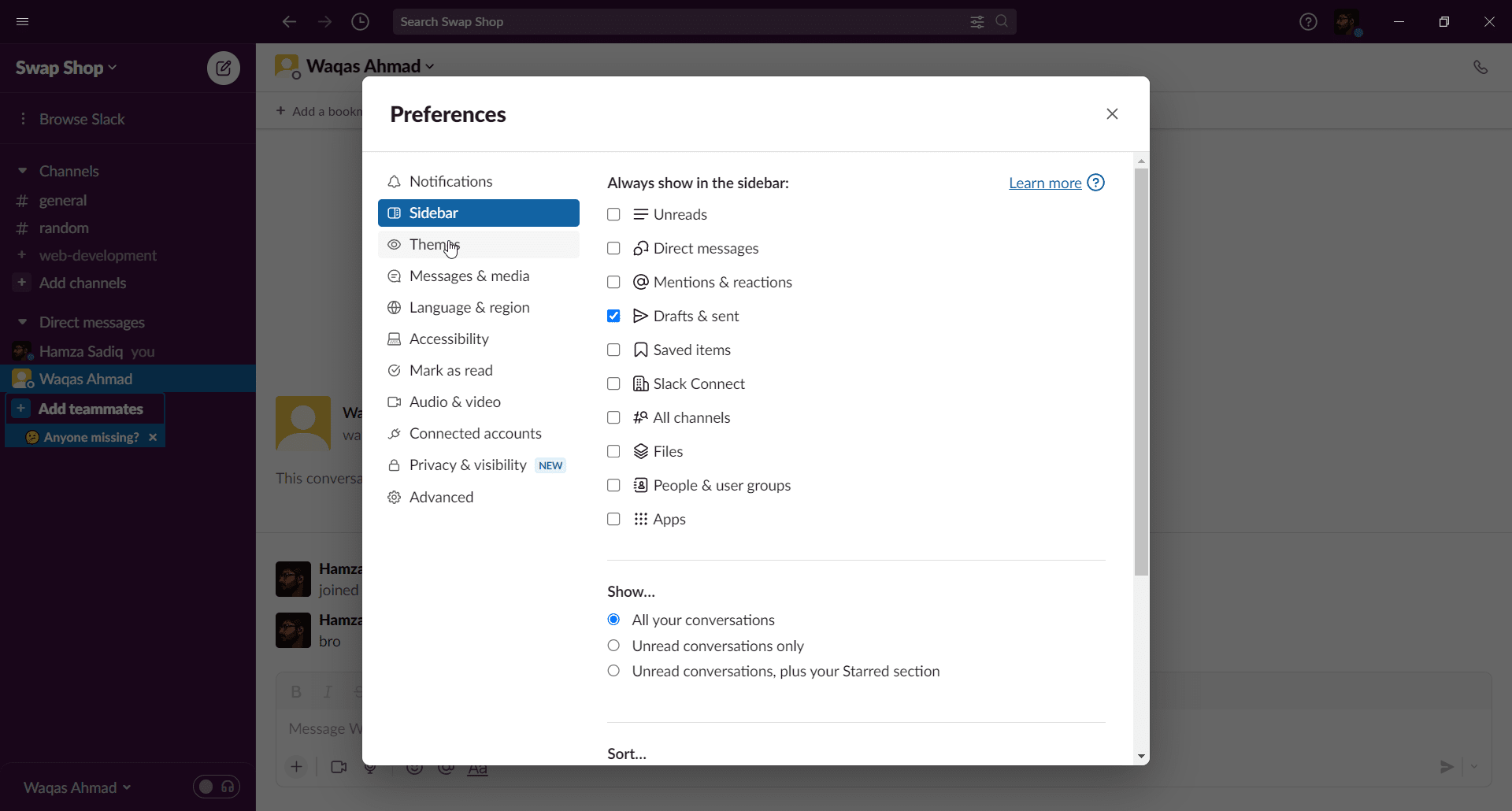Open the Learn more help icon
The image size is (1512, 811).
tap(1095, 183)
